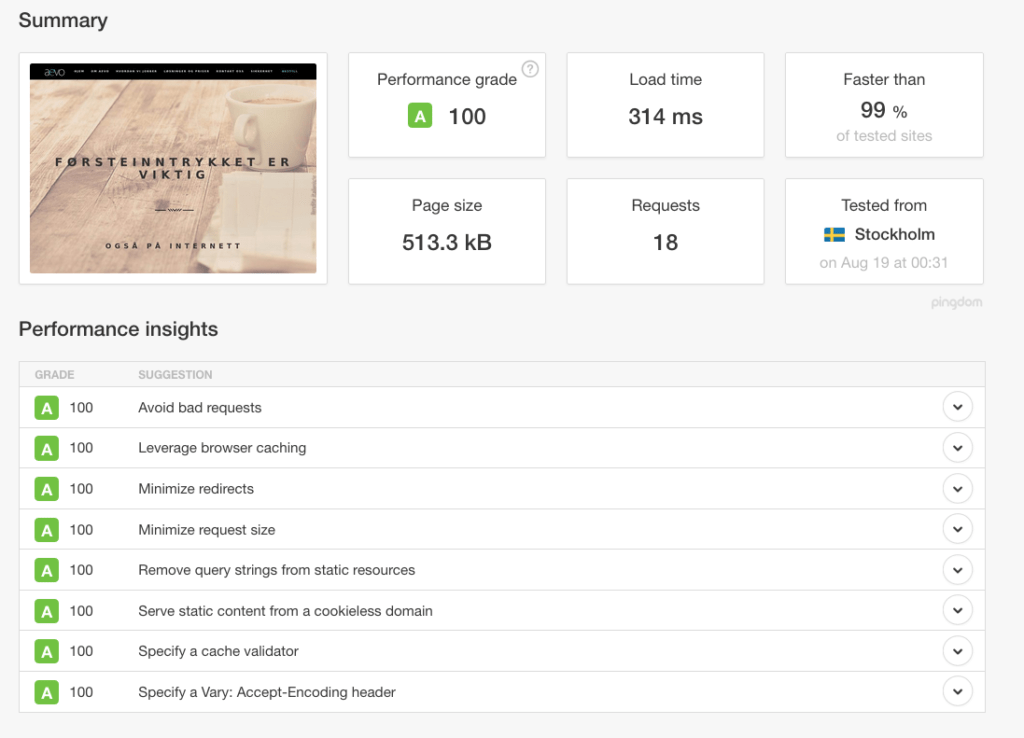Click the A grade badge for Leverage browser caching
1024x738 pixels.
click(46, 448)
